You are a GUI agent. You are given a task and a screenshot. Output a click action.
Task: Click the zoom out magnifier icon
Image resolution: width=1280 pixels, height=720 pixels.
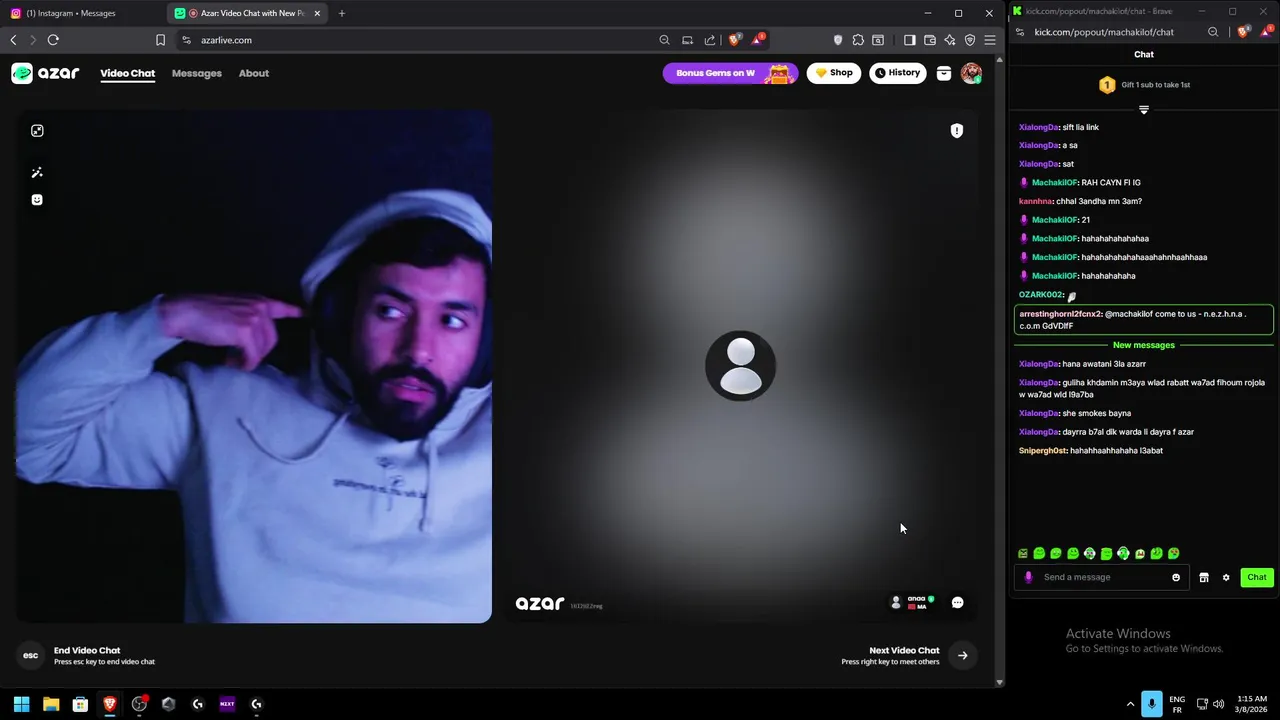coord(664,40)
